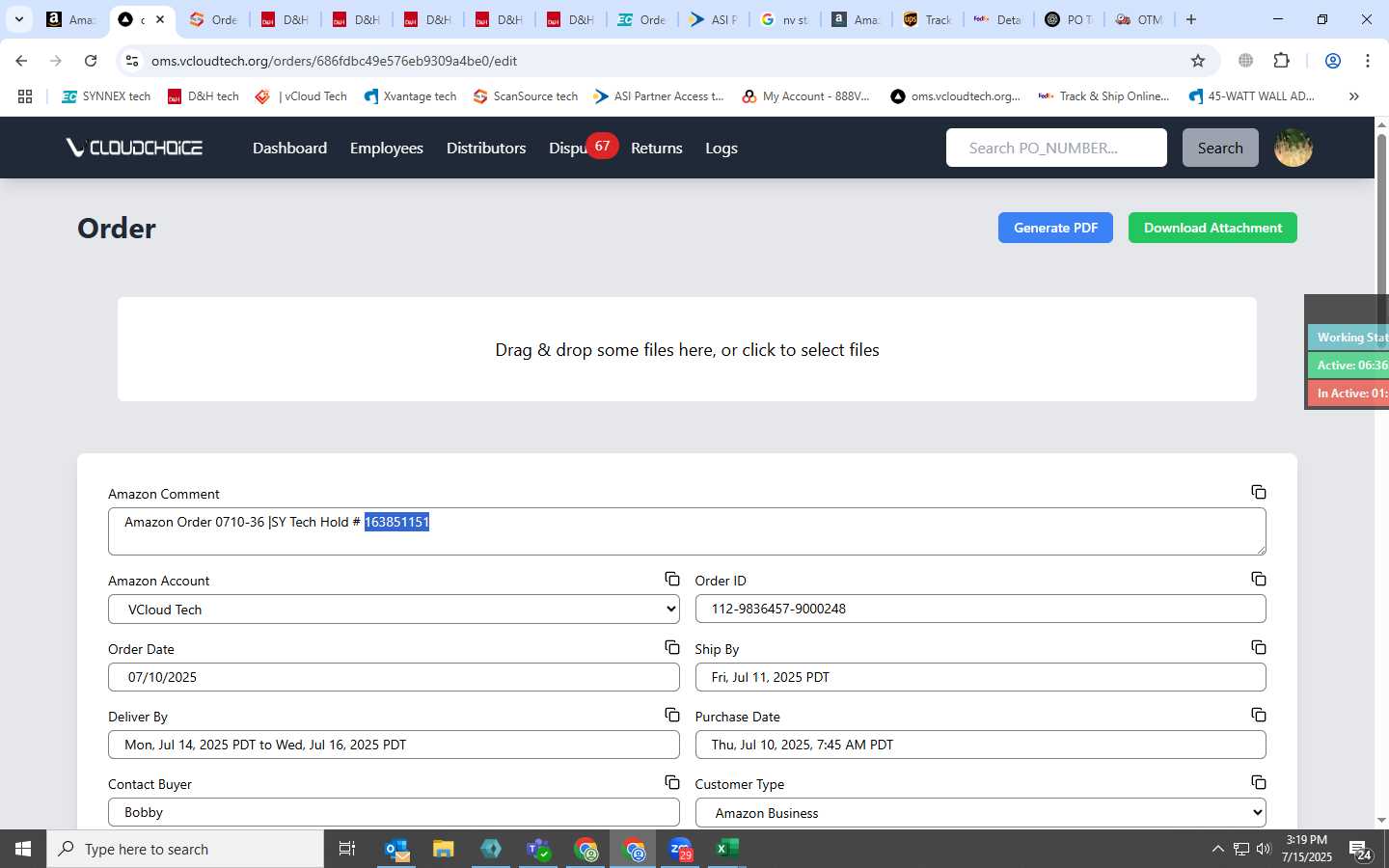1389x868 pixels.
Task: Copy the Amazon Account field value
Action: [672, 580]
